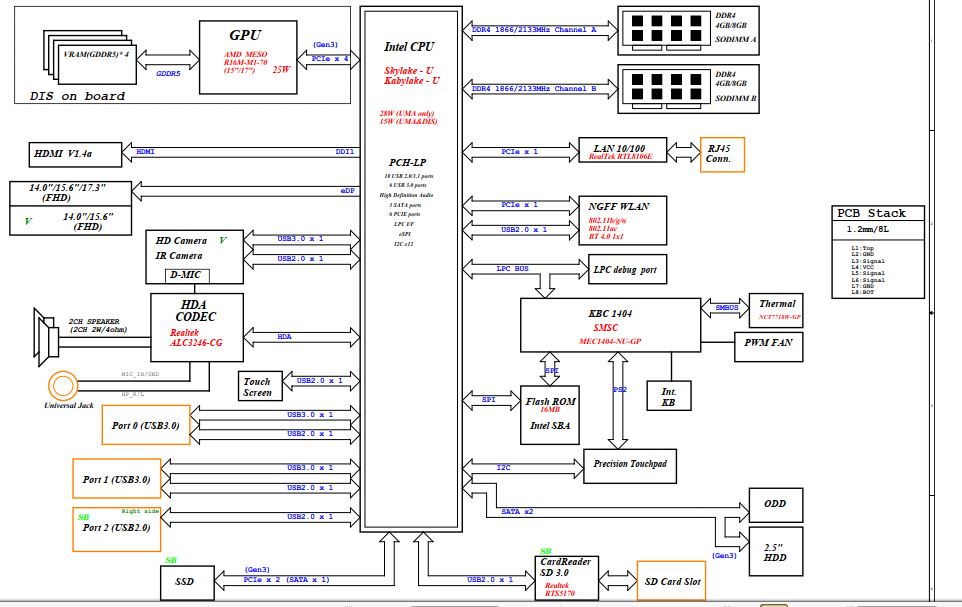962x607 pixels.
Task: Select the 'Realtek ALC3246-CG' part text
Action: 196,338
